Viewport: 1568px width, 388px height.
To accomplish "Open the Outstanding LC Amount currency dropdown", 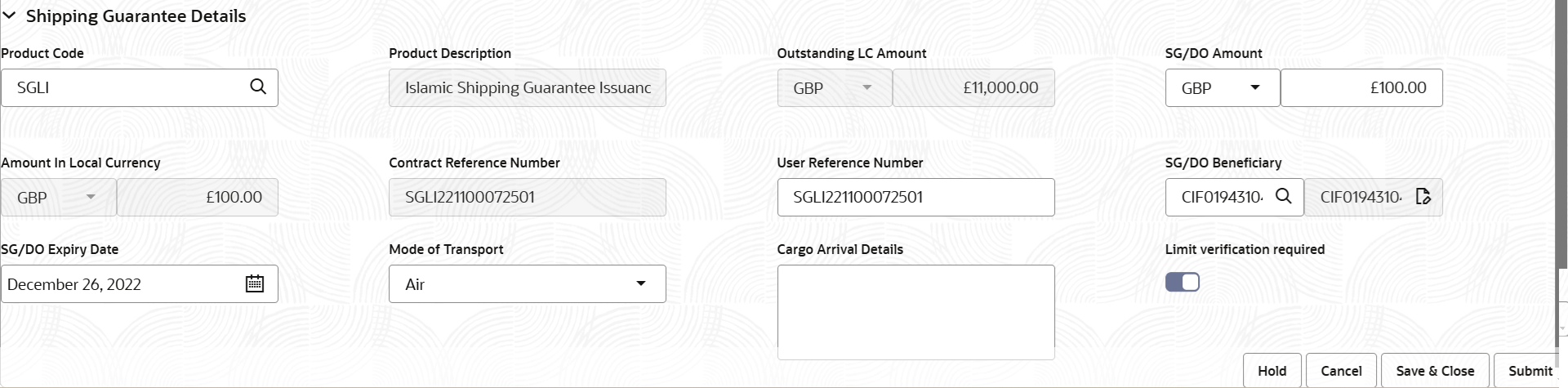I will [x=834, y=88].
